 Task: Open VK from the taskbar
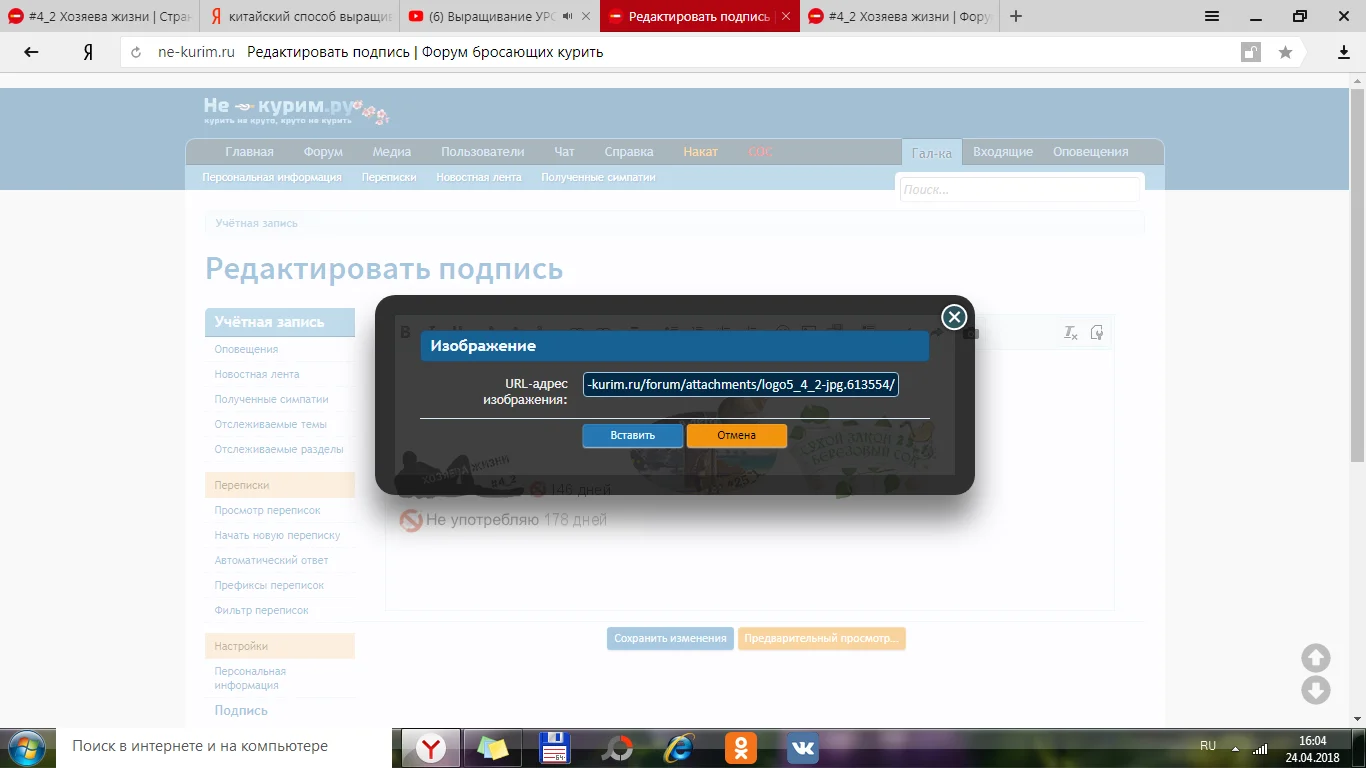[802, 747]
